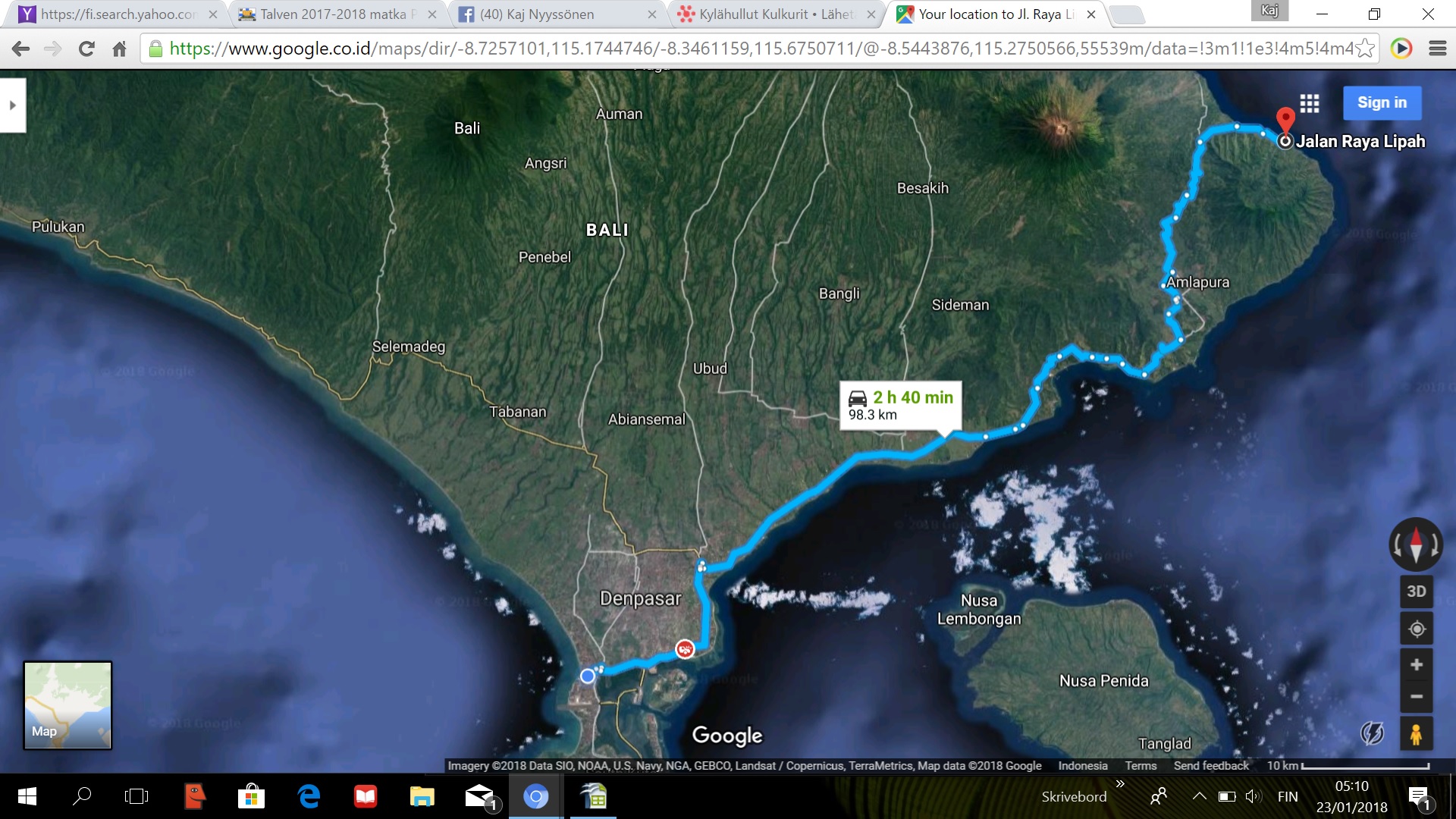Click the address bar URL field
1456x819 pixels.
point(758,49)
